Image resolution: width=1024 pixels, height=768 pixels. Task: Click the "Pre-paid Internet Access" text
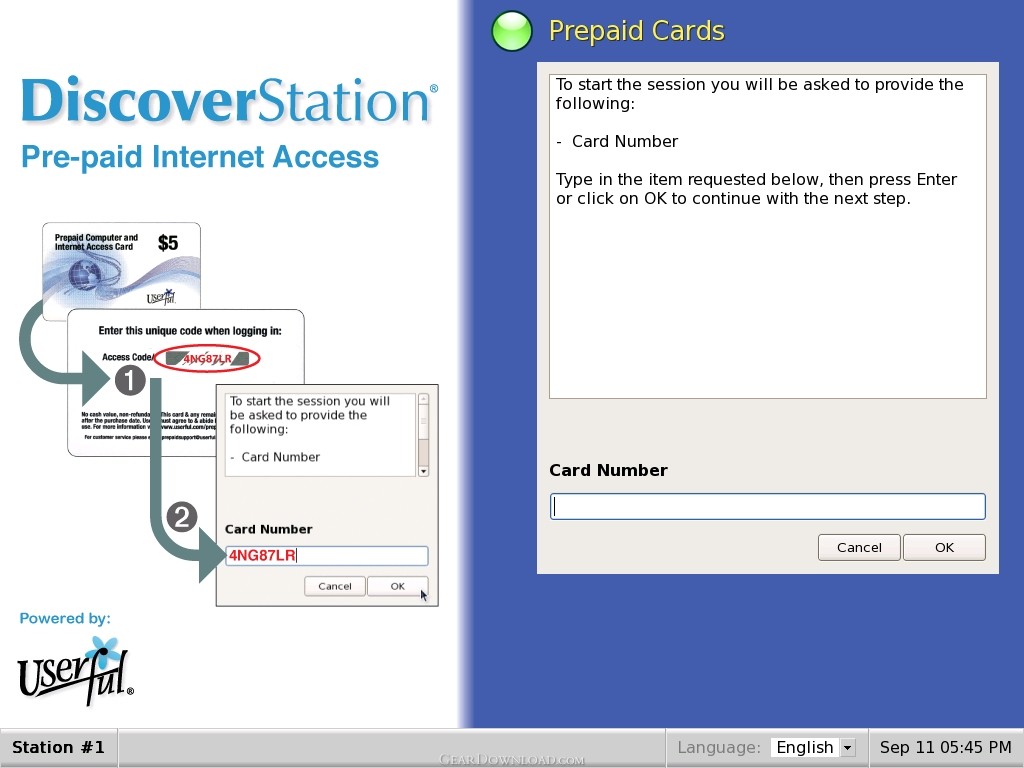200,157
